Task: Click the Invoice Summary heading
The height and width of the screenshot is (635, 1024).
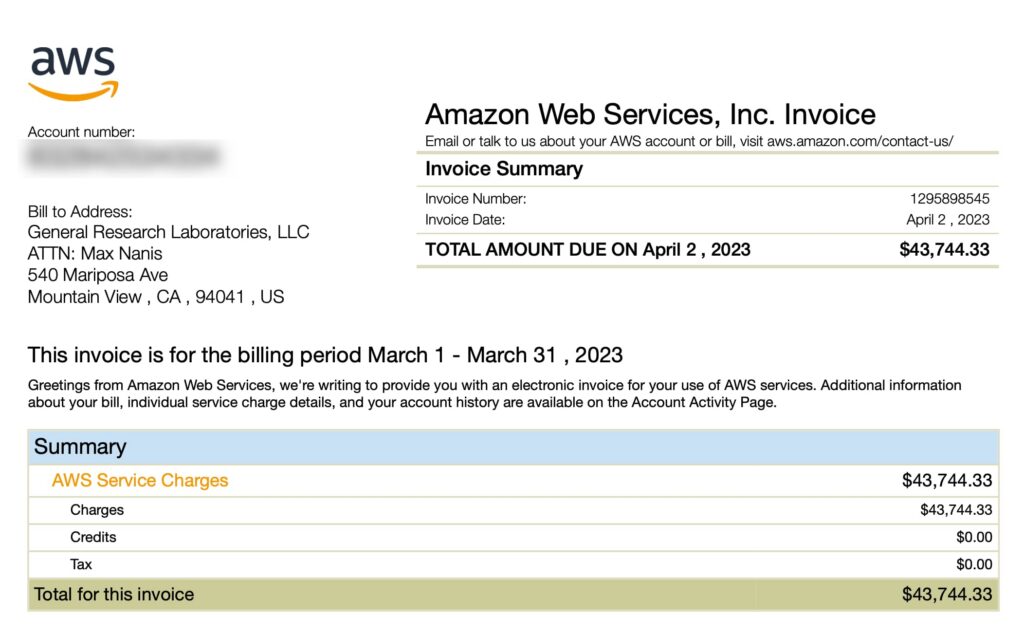Action: click(x=503, y=169)
